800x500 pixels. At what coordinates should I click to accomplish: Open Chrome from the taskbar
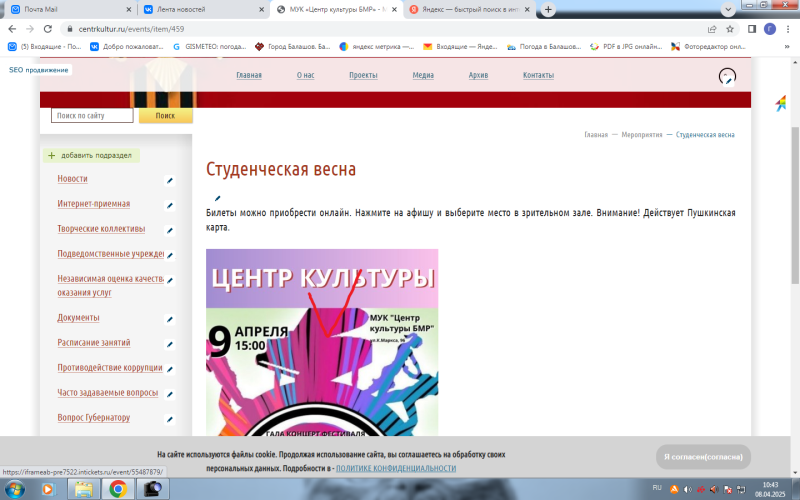click(118, 489)
